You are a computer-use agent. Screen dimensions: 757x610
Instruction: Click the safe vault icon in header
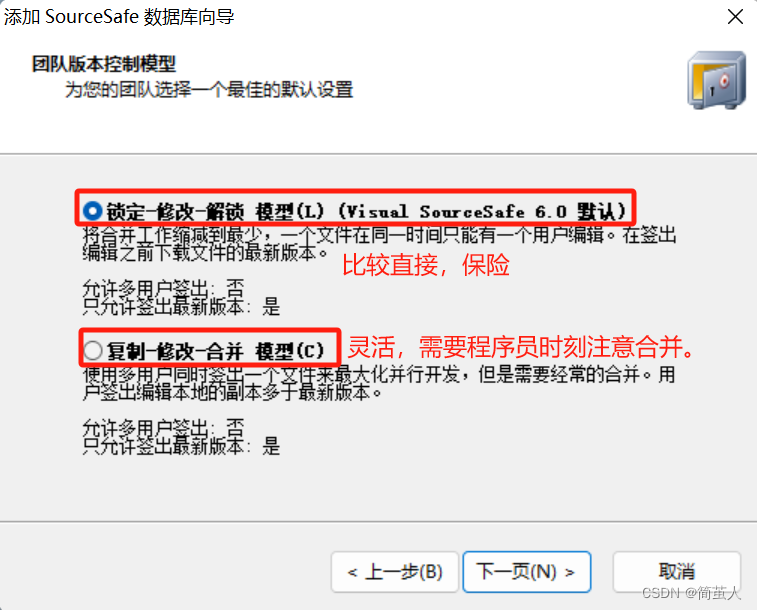point(716,80)
